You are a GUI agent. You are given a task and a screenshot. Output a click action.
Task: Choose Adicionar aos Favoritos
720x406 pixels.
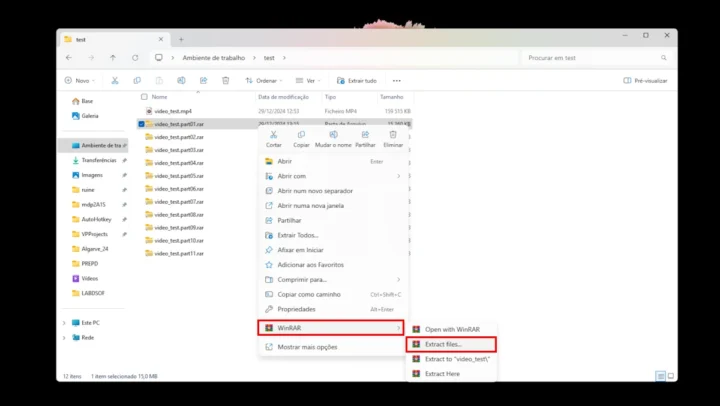pyautogui.click(x=332, y=265)
